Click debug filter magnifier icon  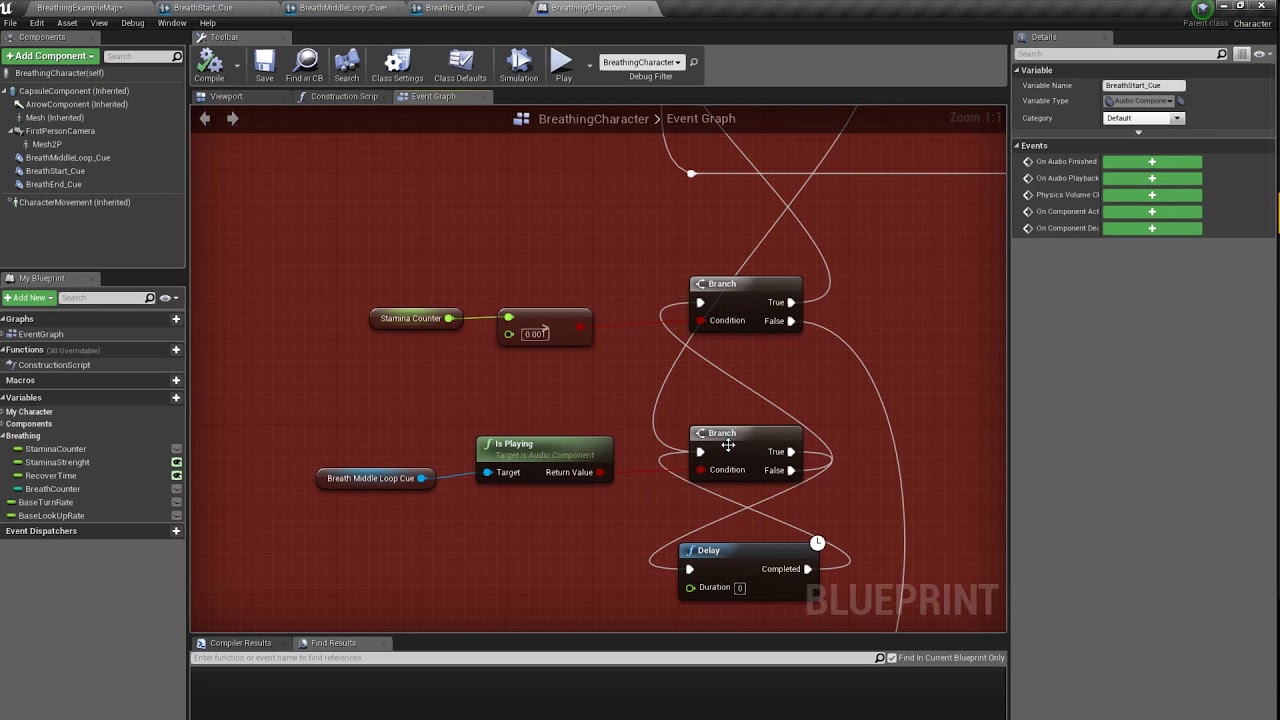tap(693, 62)
